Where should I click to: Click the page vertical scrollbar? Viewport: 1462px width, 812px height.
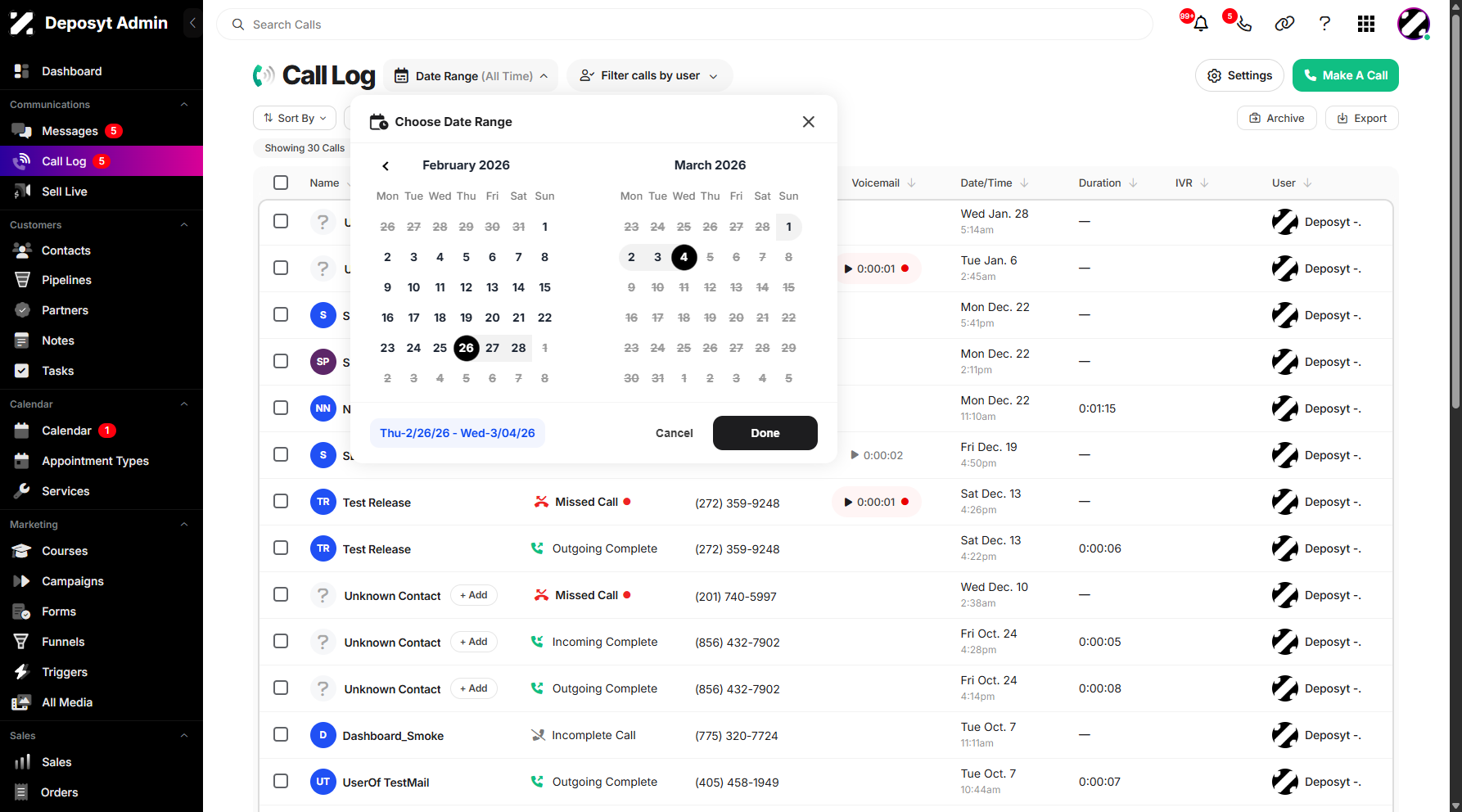pyautogui.click(x=1455, y=213)
